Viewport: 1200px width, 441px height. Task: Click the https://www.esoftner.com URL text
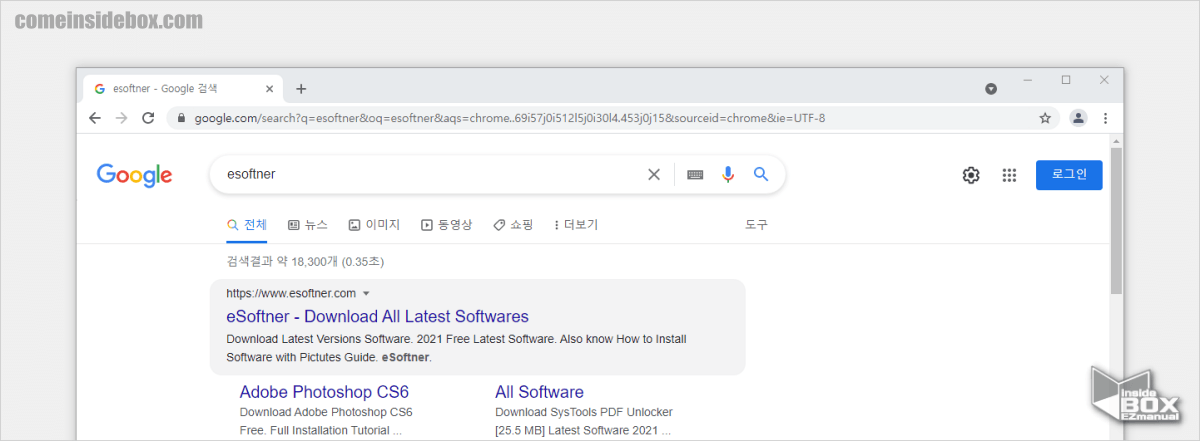point(291,293)
